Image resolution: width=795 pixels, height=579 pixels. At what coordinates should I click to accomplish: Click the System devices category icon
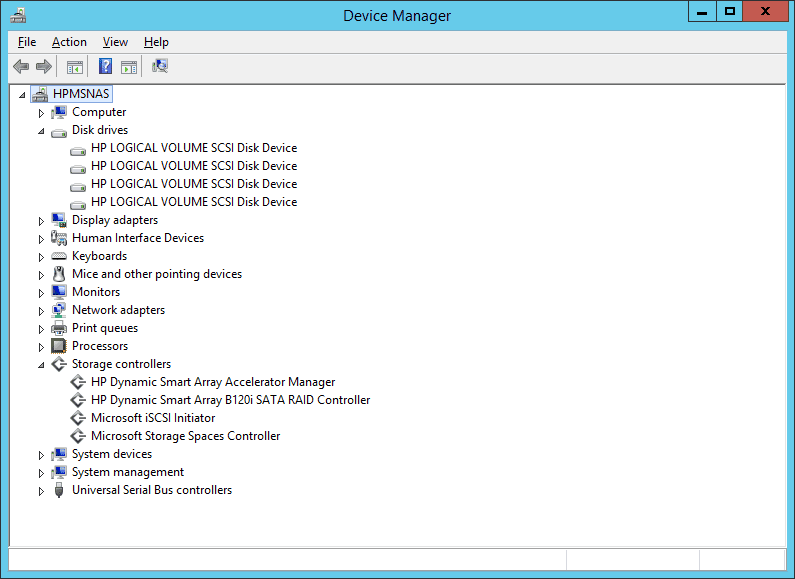[59, 454]
